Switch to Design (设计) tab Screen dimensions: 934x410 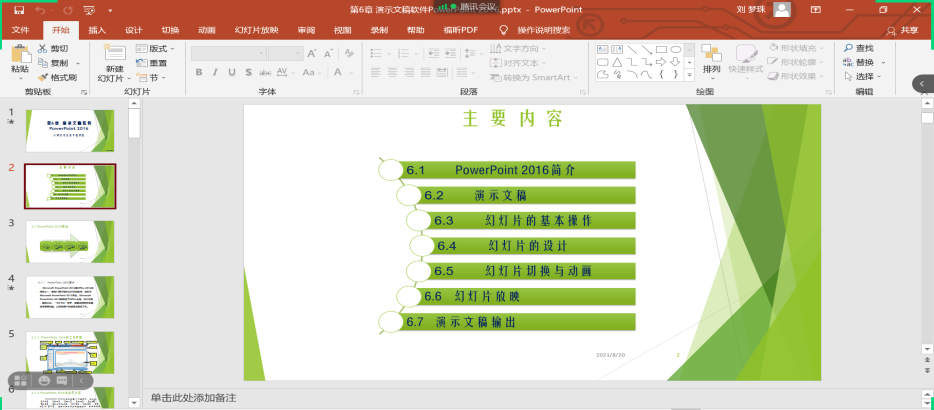(133, 30)
